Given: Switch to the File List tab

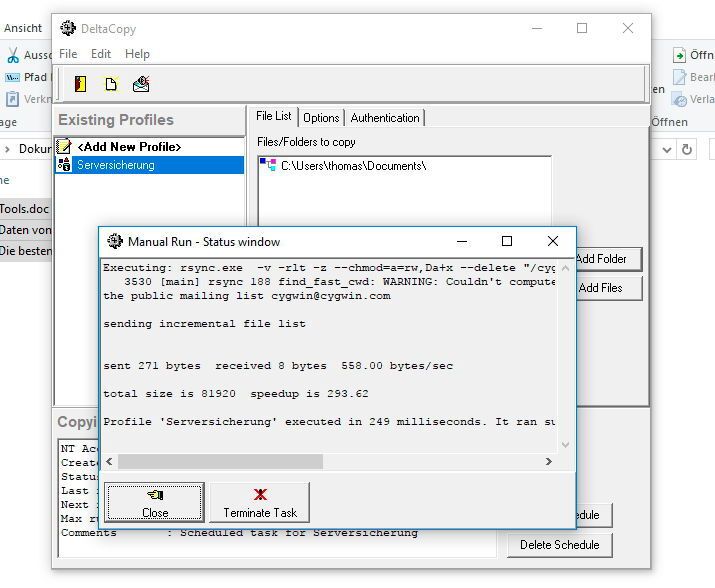Looking at the screenshot, I should point(273,116).
